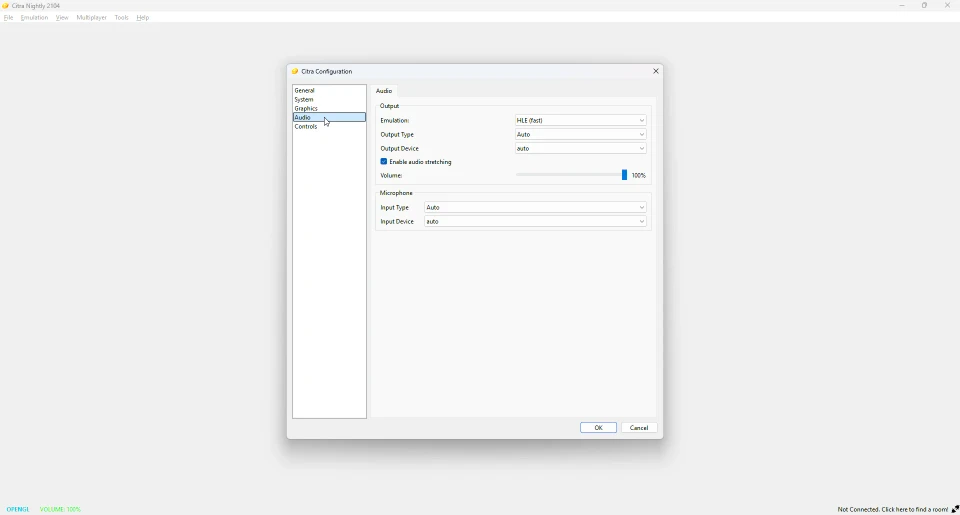Open the Output Device dropdown
Image resolution: width=960 pixels, height=515 pixels.
[580, 148]
